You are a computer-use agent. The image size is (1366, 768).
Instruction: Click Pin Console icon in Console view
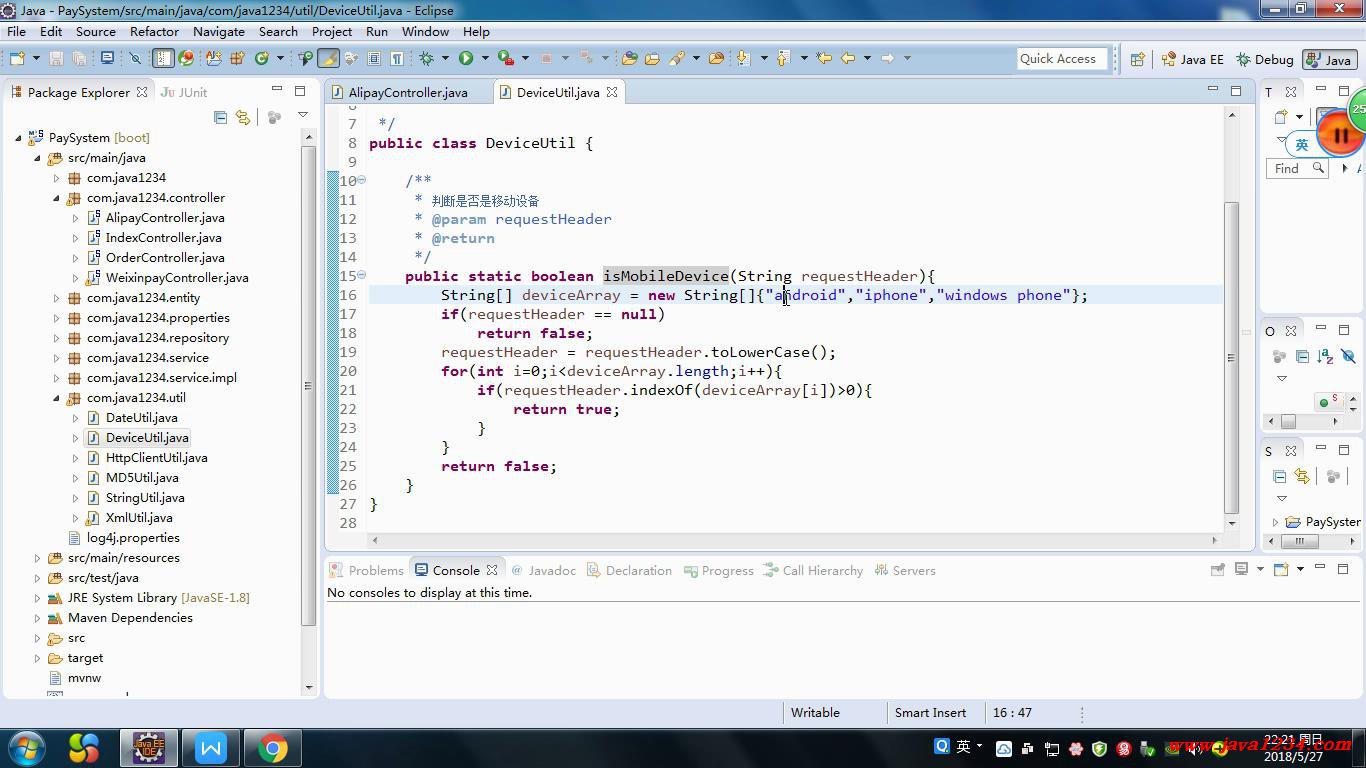(1218, 569)
